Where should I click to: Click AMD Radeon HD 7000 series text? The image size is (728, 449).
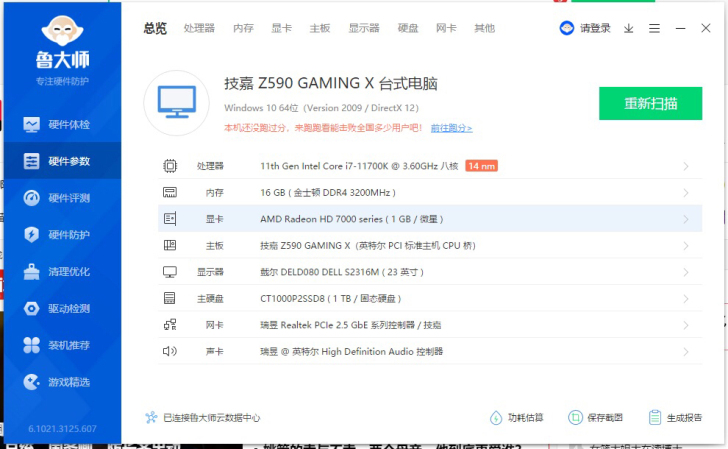(351, 219)
